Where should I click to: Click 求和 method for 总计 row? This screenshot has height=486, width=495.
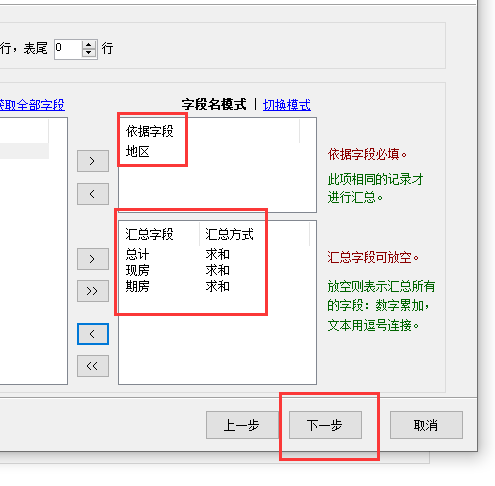pos(217,254)
